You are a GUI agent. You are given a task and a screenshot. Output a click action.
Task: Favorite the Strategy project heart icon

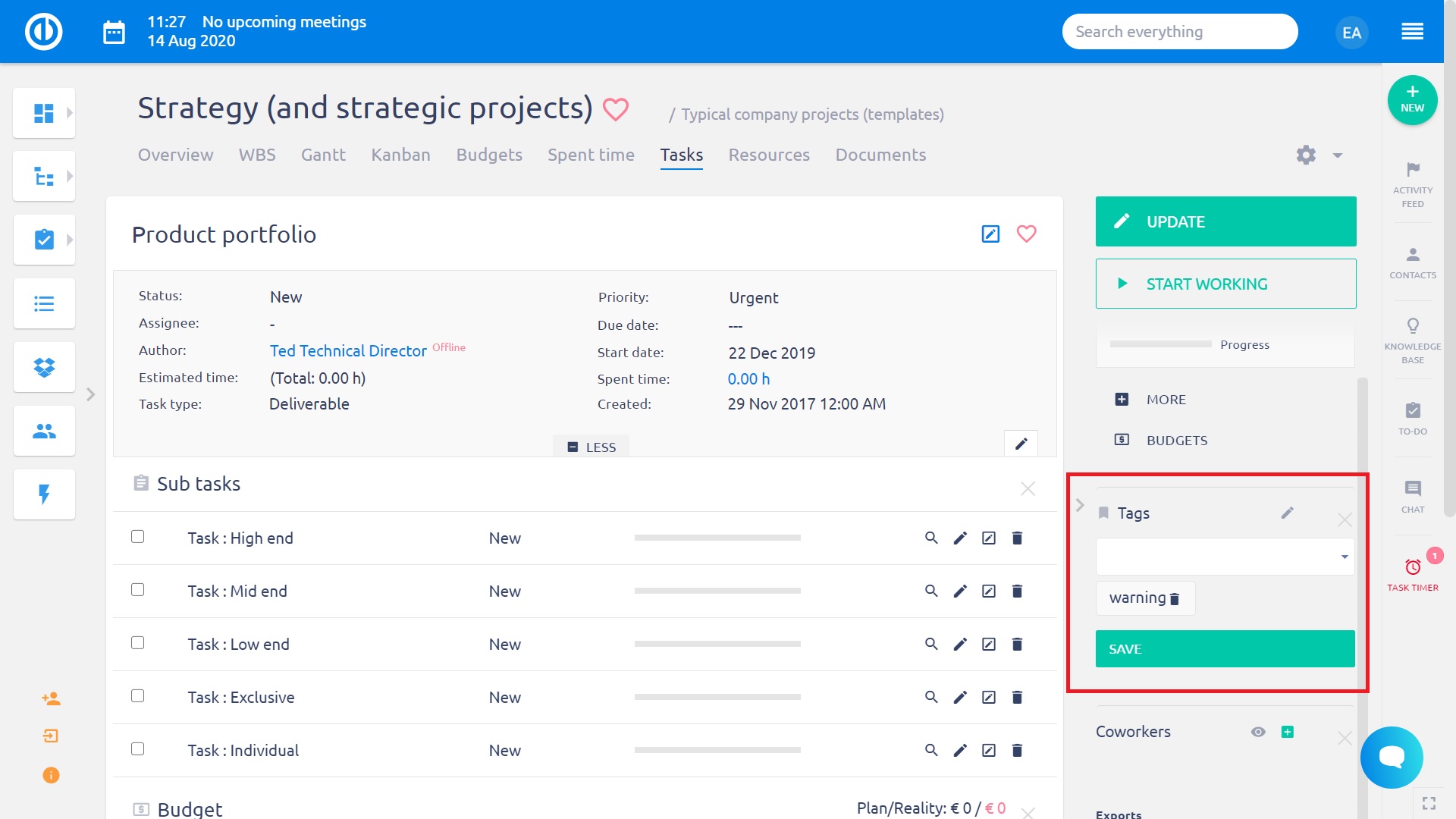615,109
